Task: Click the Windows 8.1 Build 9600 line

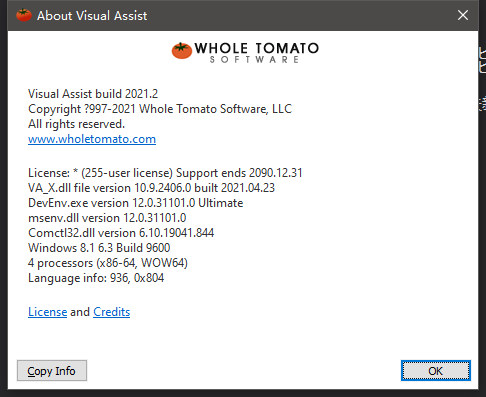Action: pyautogui.click(x=99, y=248)
